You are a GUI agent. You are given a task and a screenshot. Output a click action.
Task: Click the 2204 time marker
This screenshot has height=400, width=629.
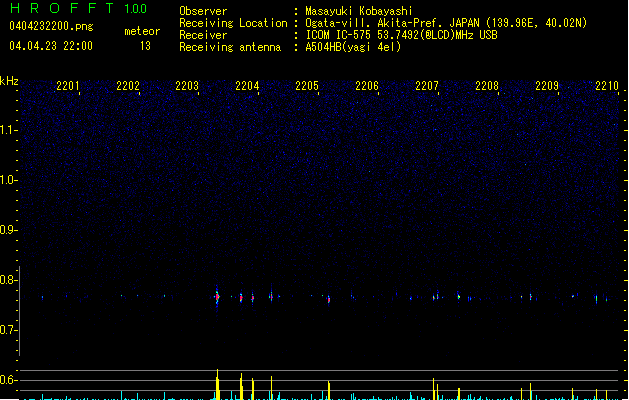[x=247, y=86]
